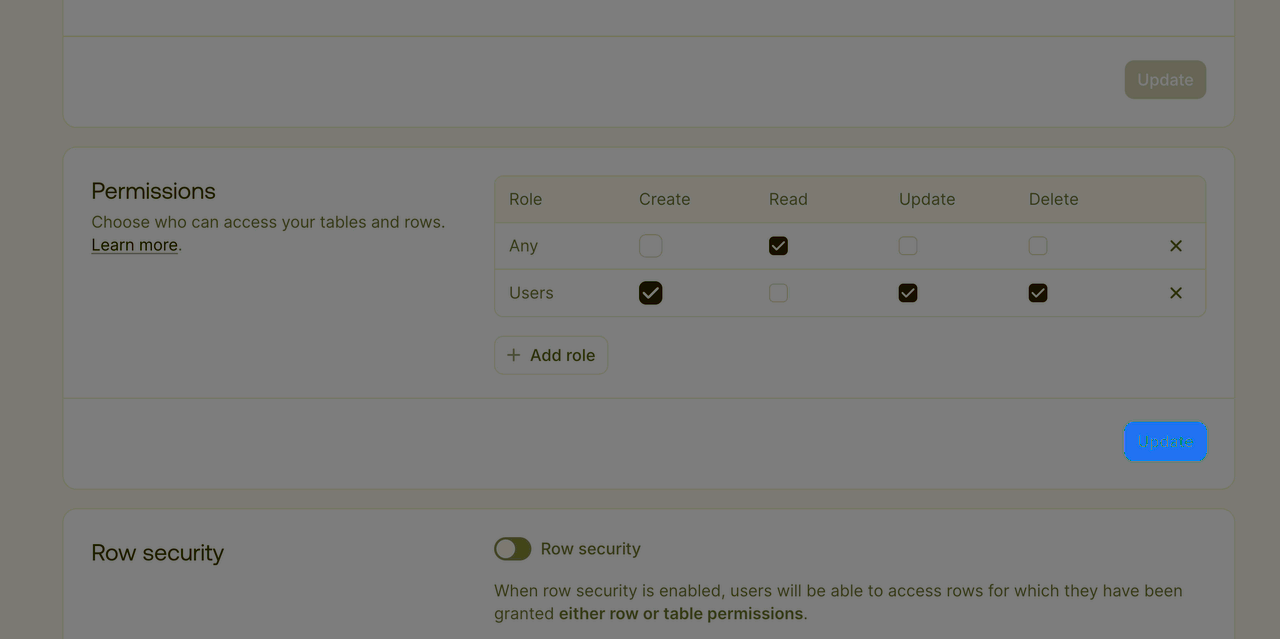
Task: Select the Role column header
Action: [525, 199]
